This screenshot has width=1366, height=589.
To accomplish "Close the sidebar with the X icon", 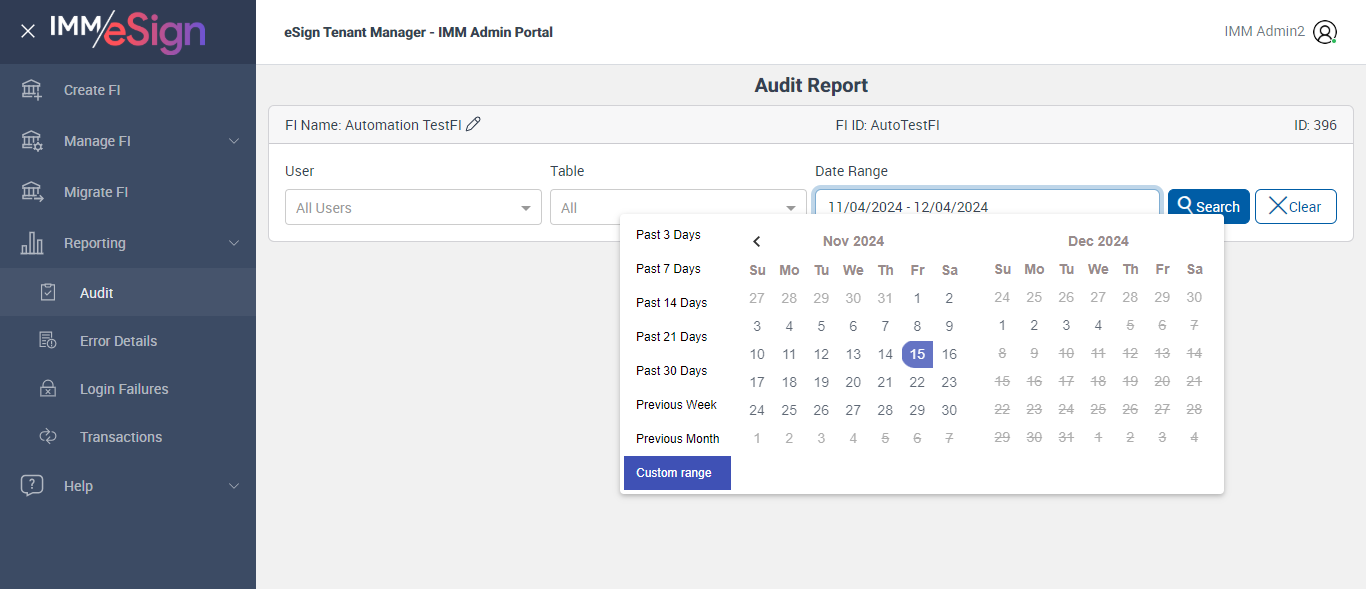I will click(28, 31).
